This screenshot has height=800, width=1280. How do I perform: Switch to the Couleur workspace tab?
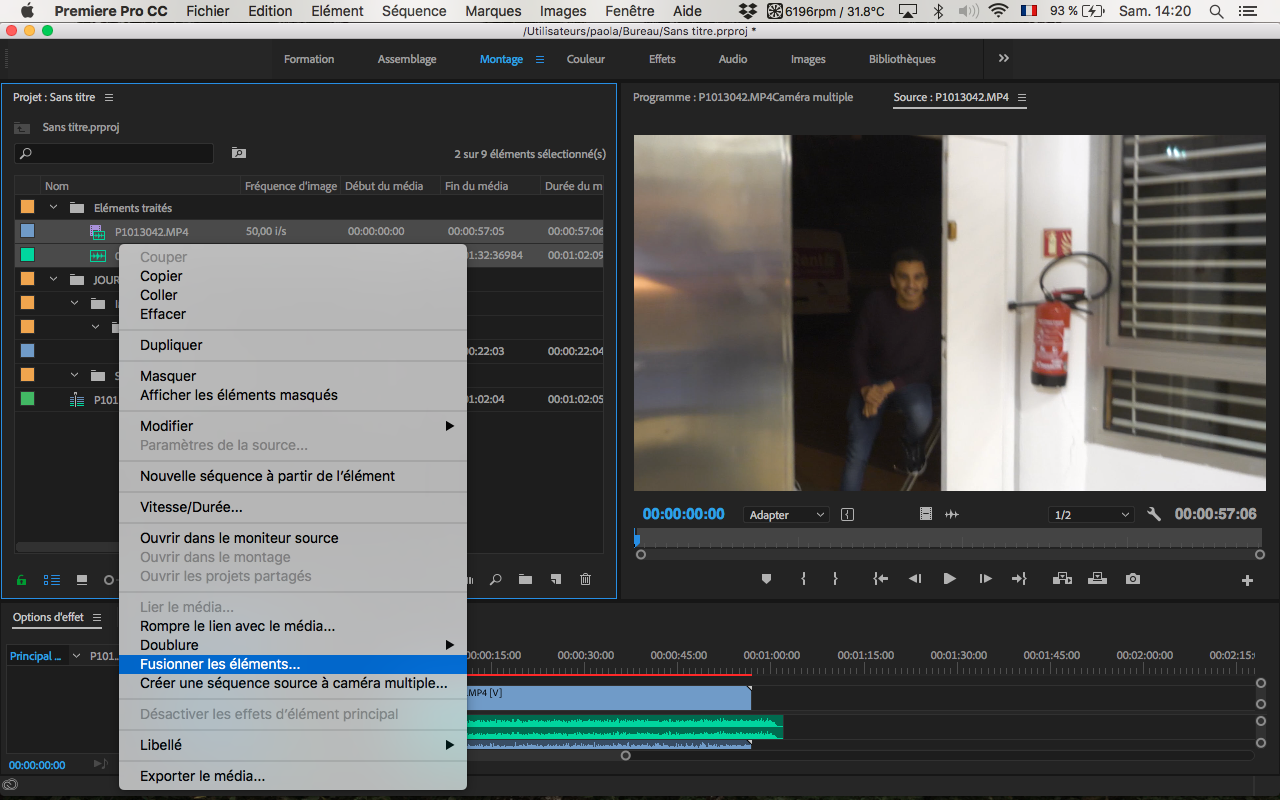point(586,59)
